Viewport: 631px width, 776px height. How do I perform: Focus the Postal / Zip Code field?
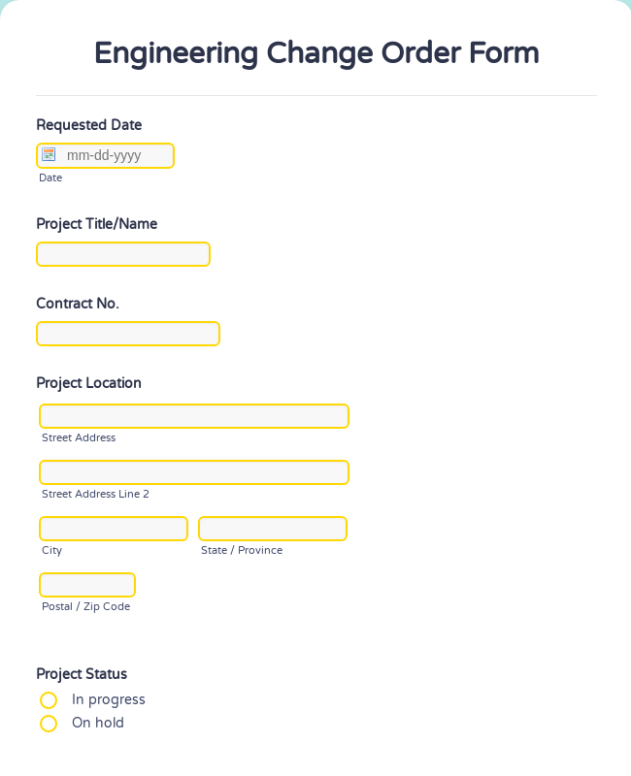coord(87,585)
